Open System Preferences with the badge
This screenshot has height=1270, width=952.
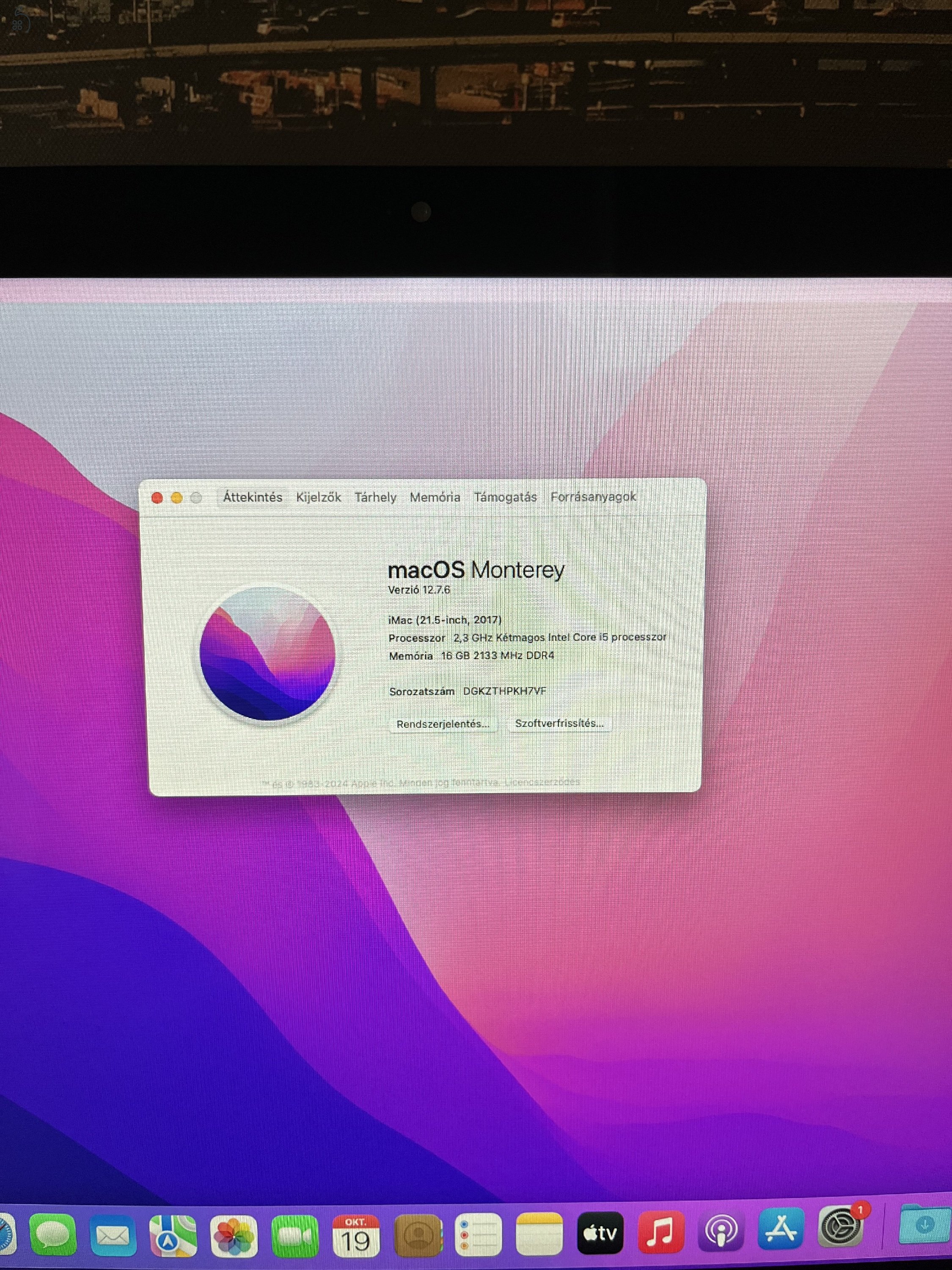[x=841, y=1226]
